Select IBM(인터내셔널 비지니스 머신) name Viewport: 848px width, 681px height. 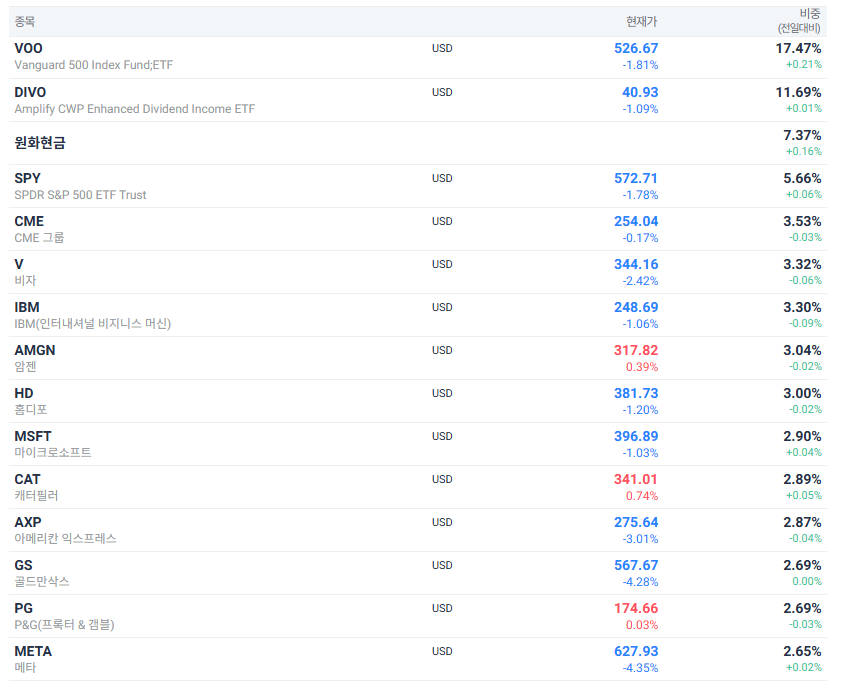[92, 324]
